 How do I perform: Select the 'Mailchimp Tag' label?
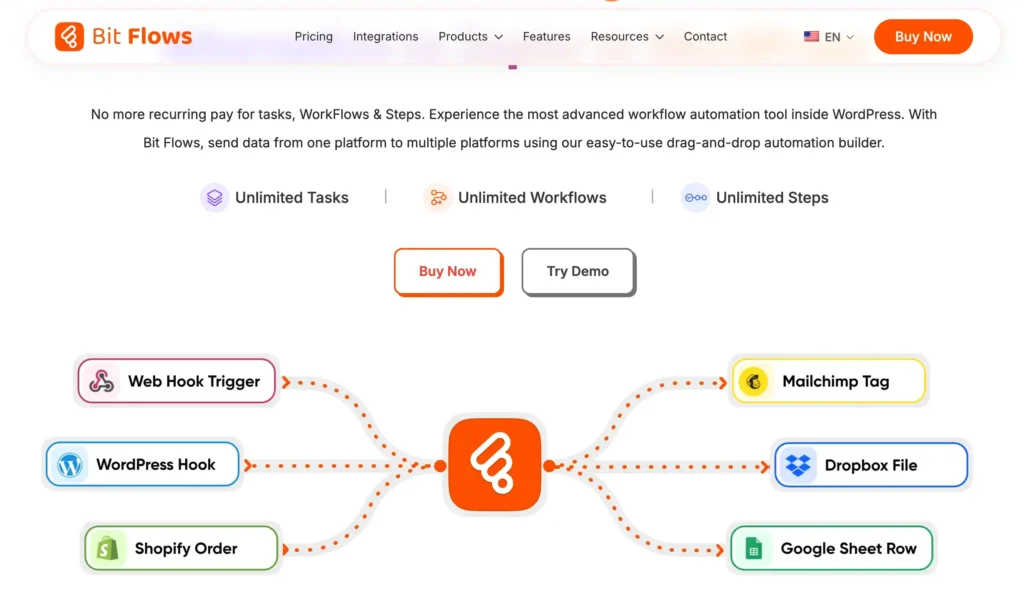coord(836,381)
